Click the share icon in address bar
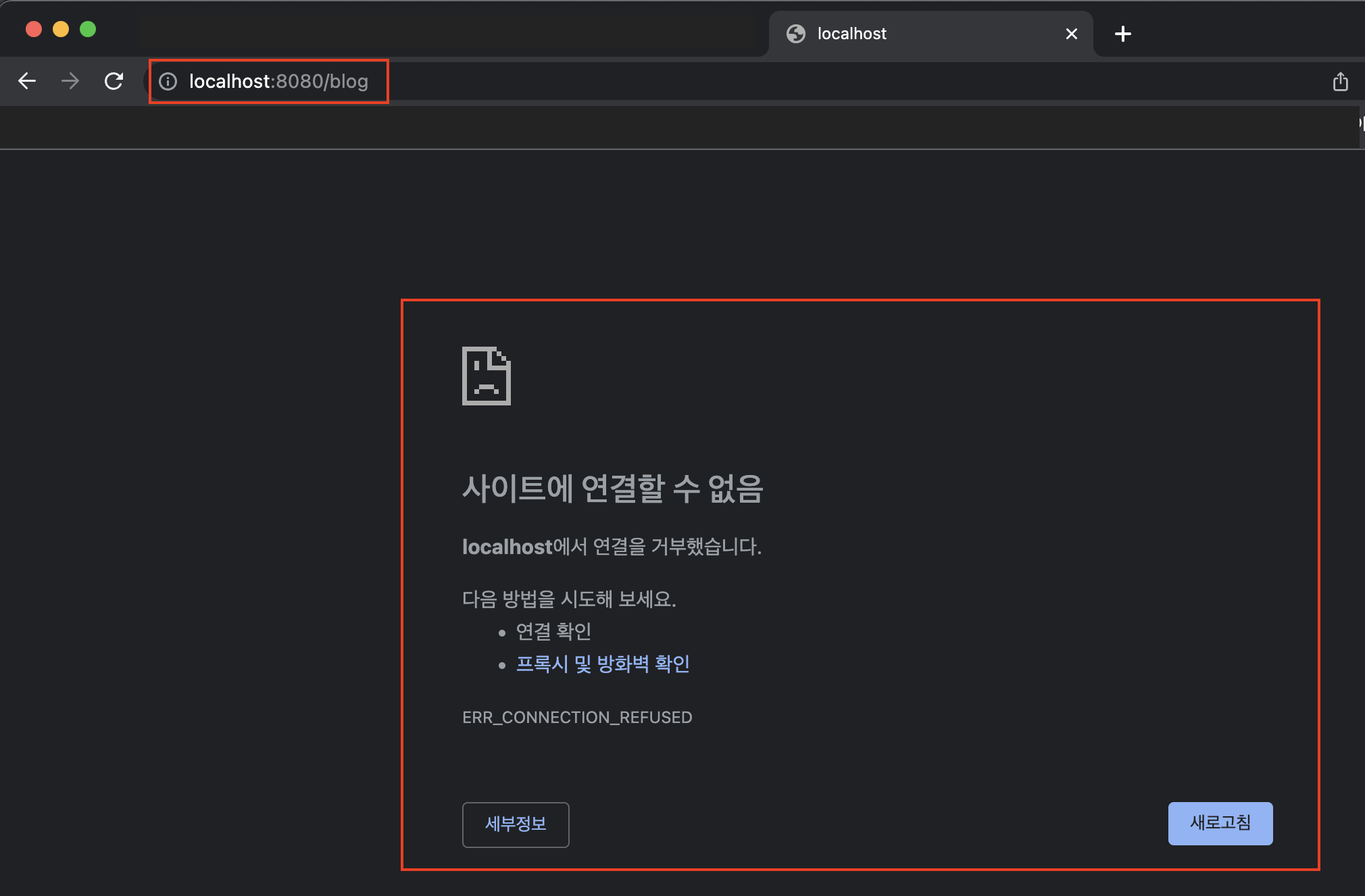 pos(1340,82)
